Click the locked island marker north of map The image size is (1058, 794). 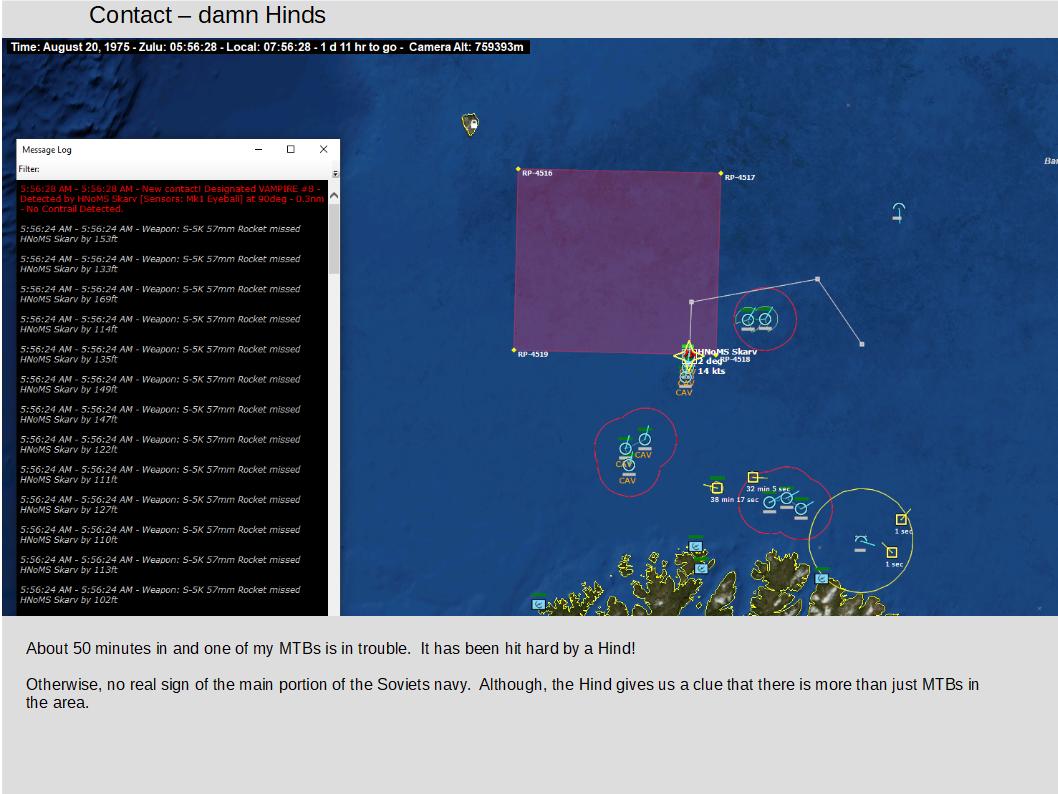click(x=470, y=124)
